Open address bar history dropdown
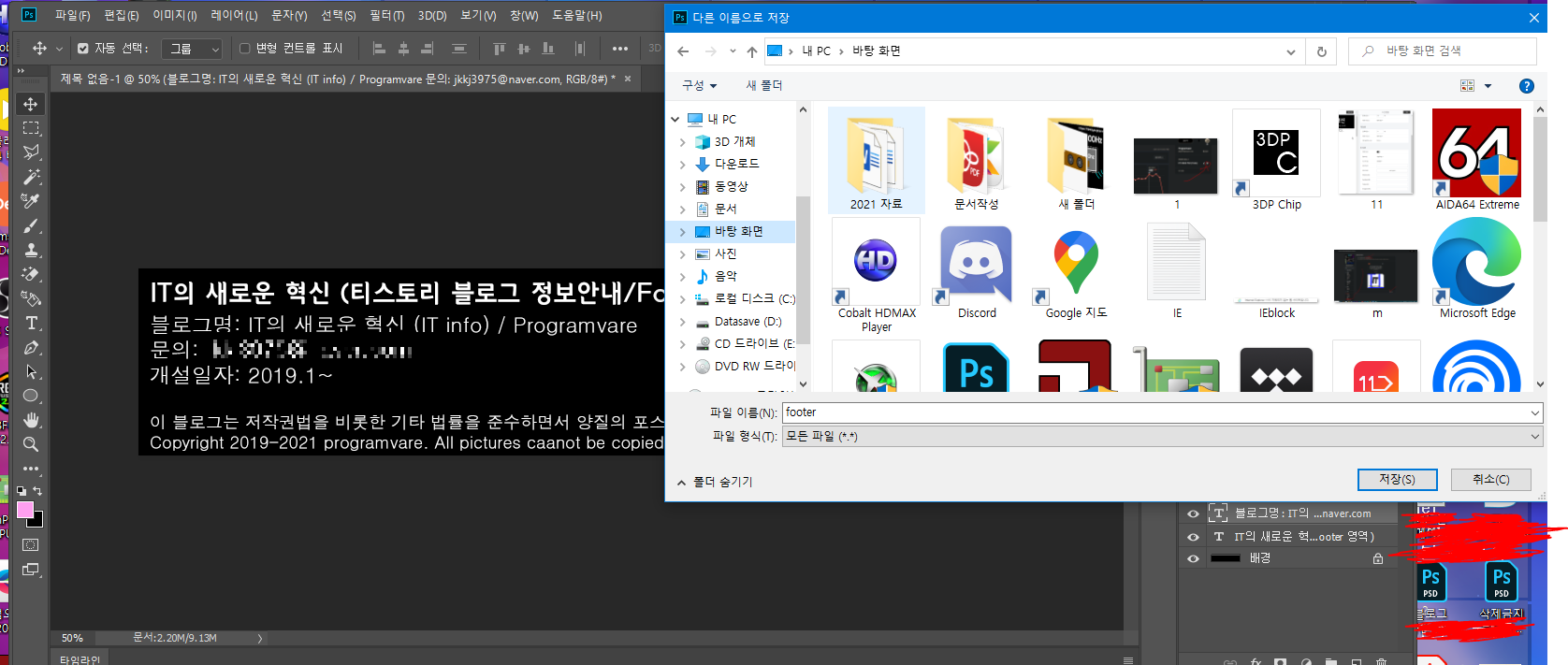The image size is (1568, 665). pos(1291,51)
